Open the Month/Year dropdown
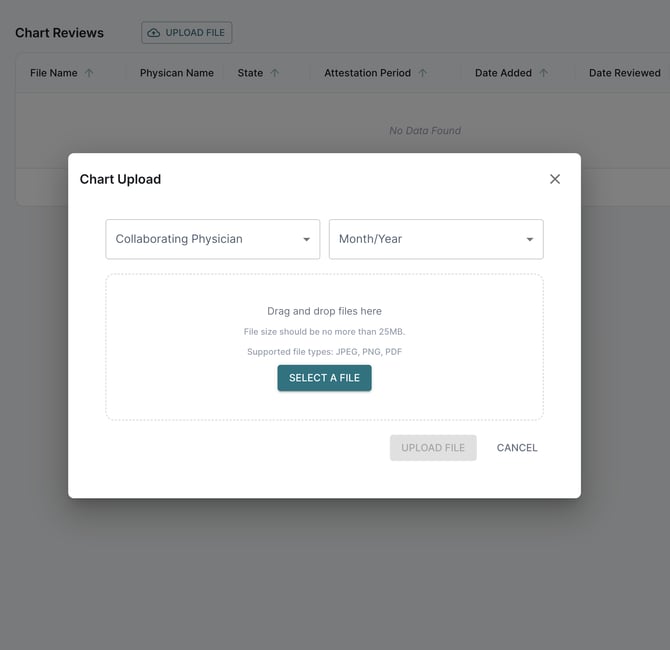 [436, 239]
